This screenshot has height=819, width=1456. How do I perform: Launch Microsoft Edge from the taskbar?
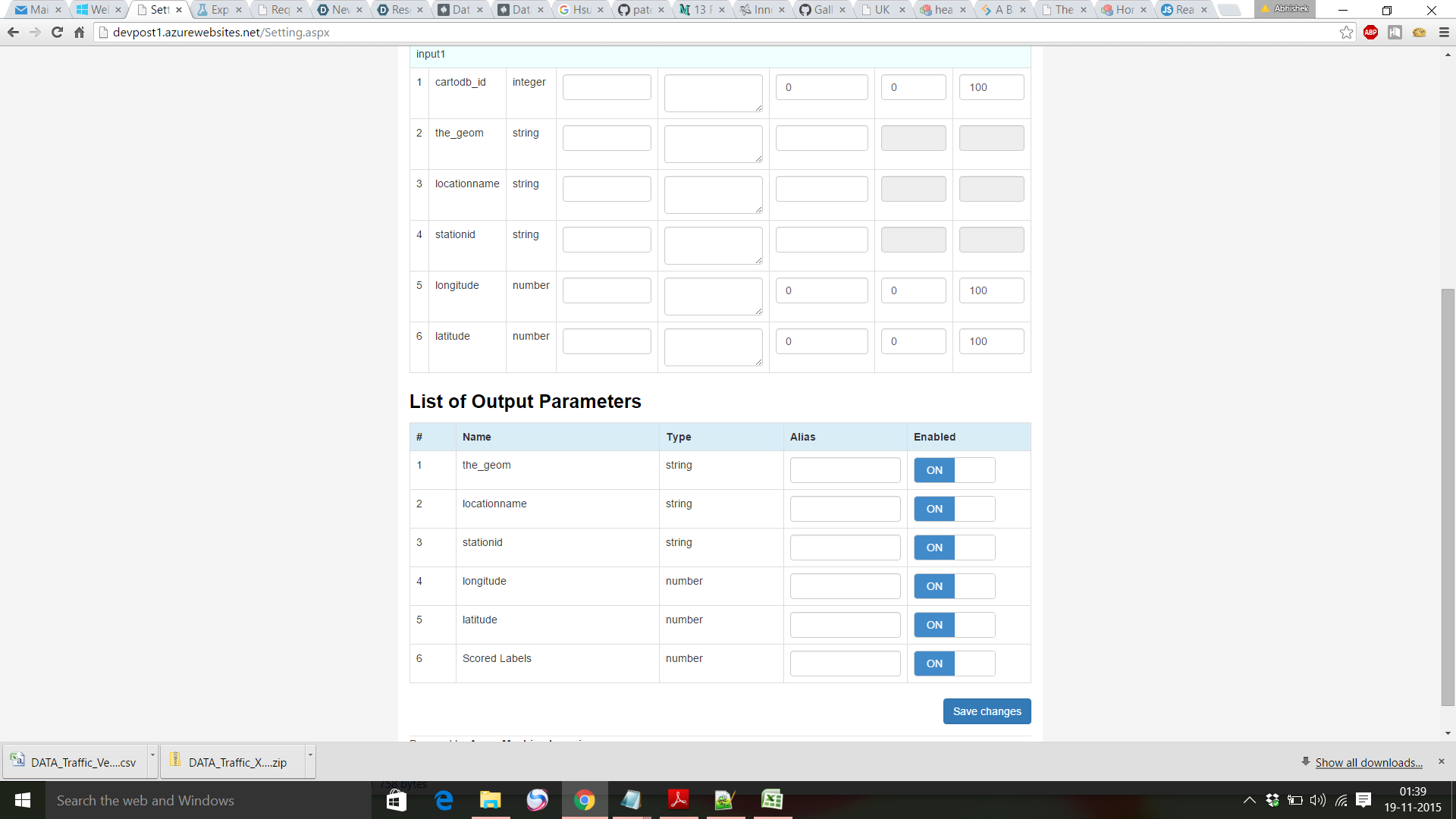pos(444,800)
